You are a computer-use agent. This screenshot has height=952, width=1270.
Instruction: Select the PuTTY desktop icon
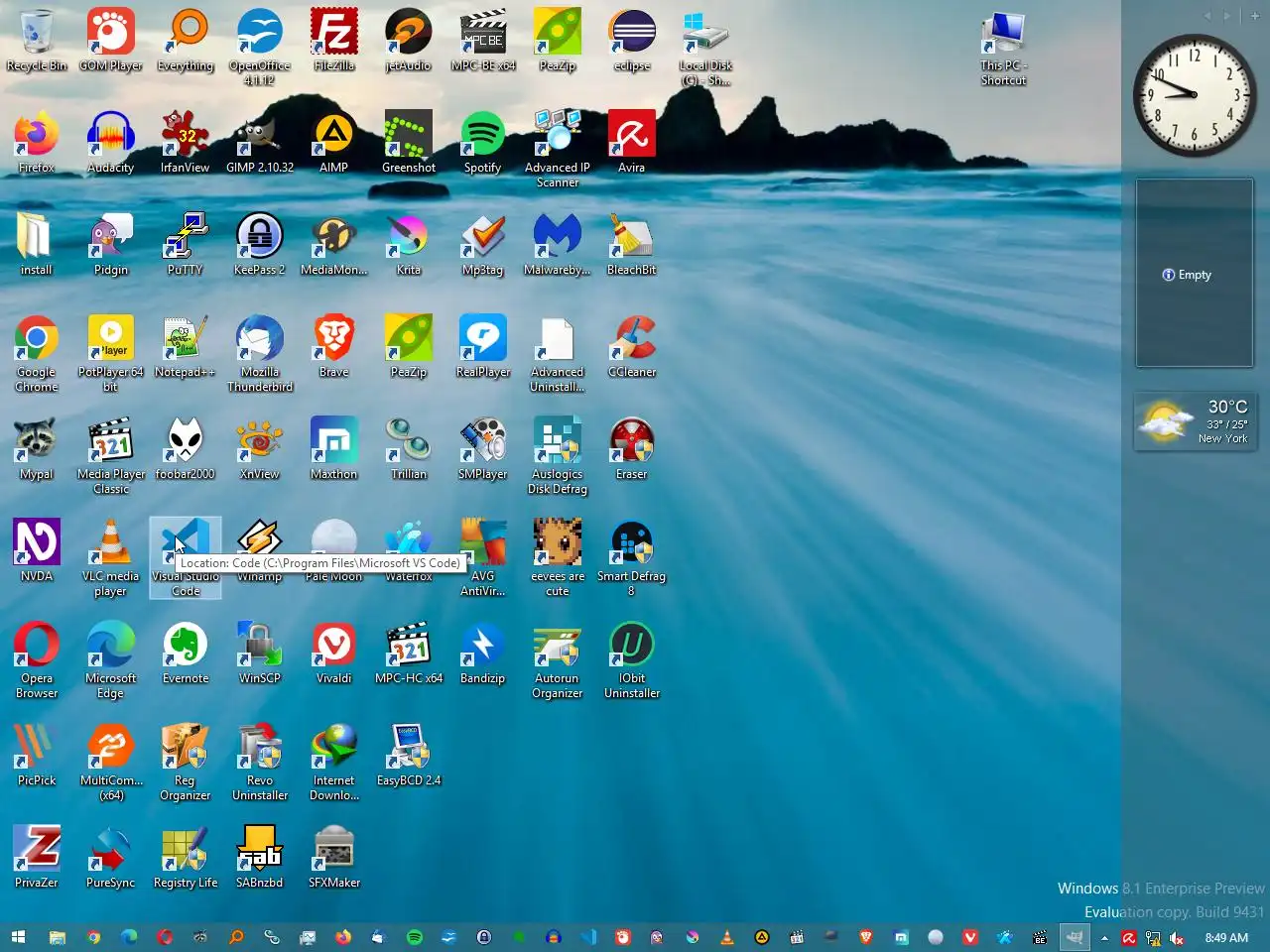[x=186, y=245]
